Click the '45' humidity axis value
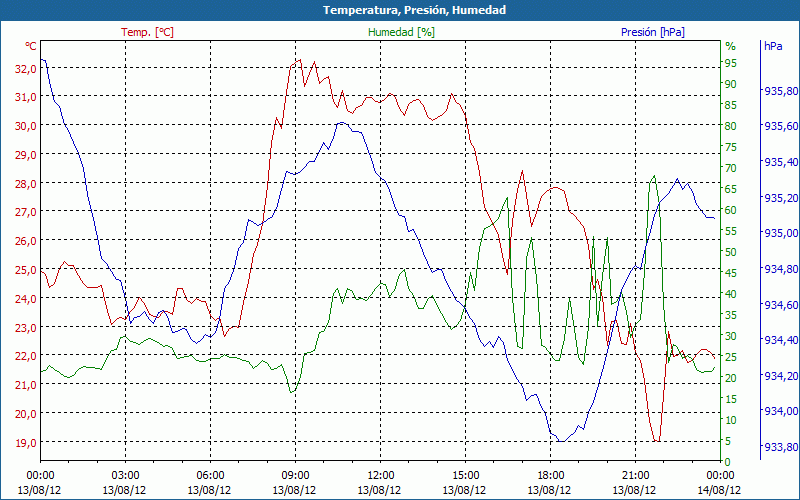 tap(731, 273)
